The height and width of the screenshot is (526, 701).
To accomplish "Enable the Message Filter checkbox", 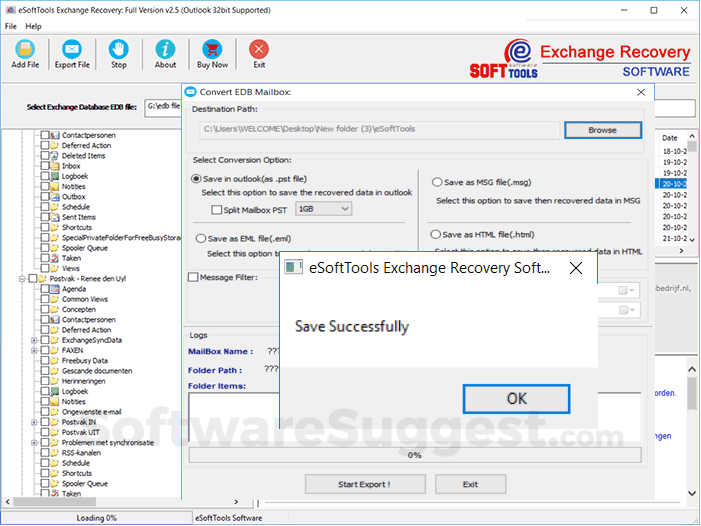I will coord(193,278).
